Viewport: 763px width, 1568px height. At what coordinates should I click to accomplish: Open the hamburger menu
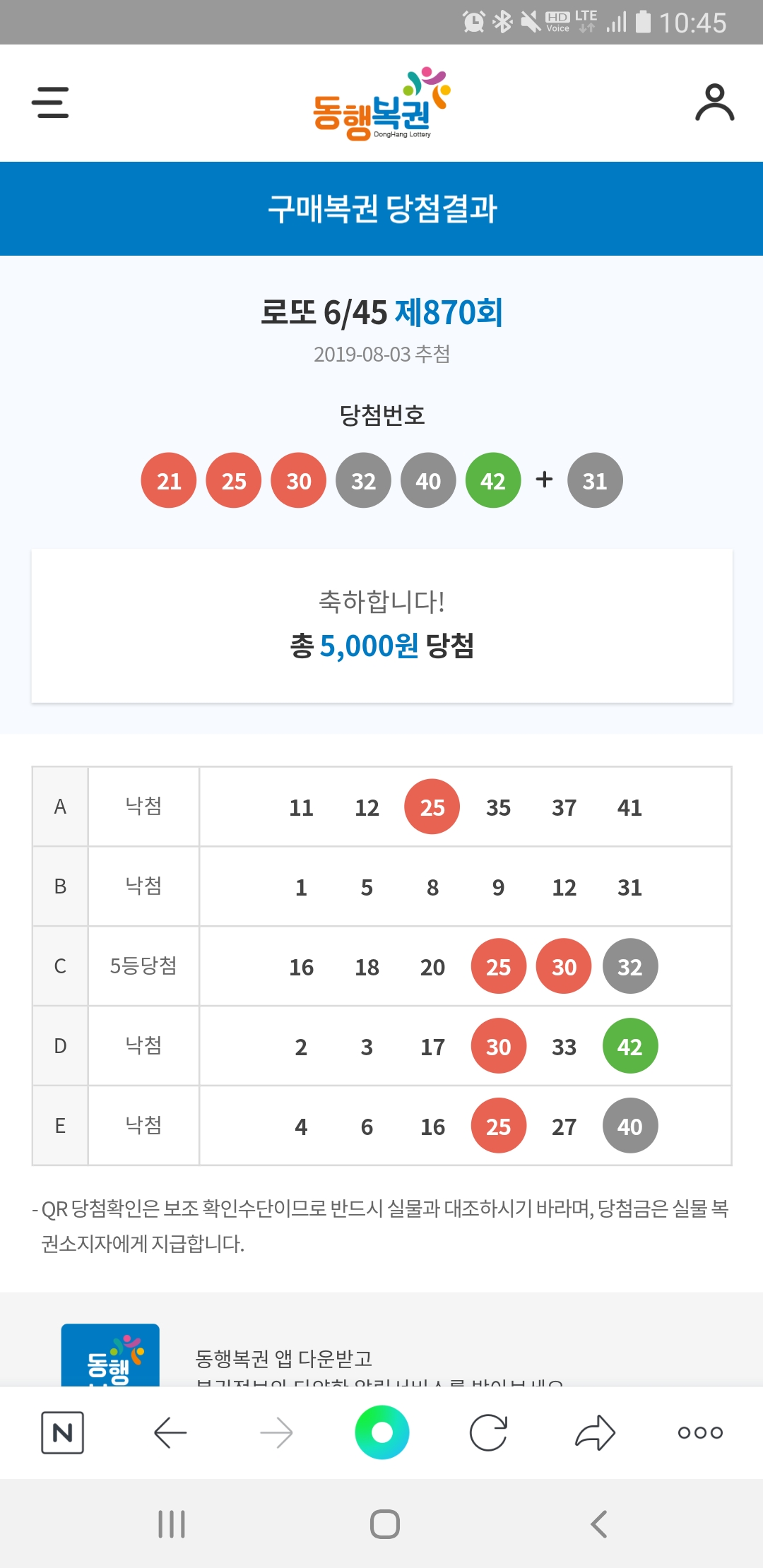[x=50, y=102]
